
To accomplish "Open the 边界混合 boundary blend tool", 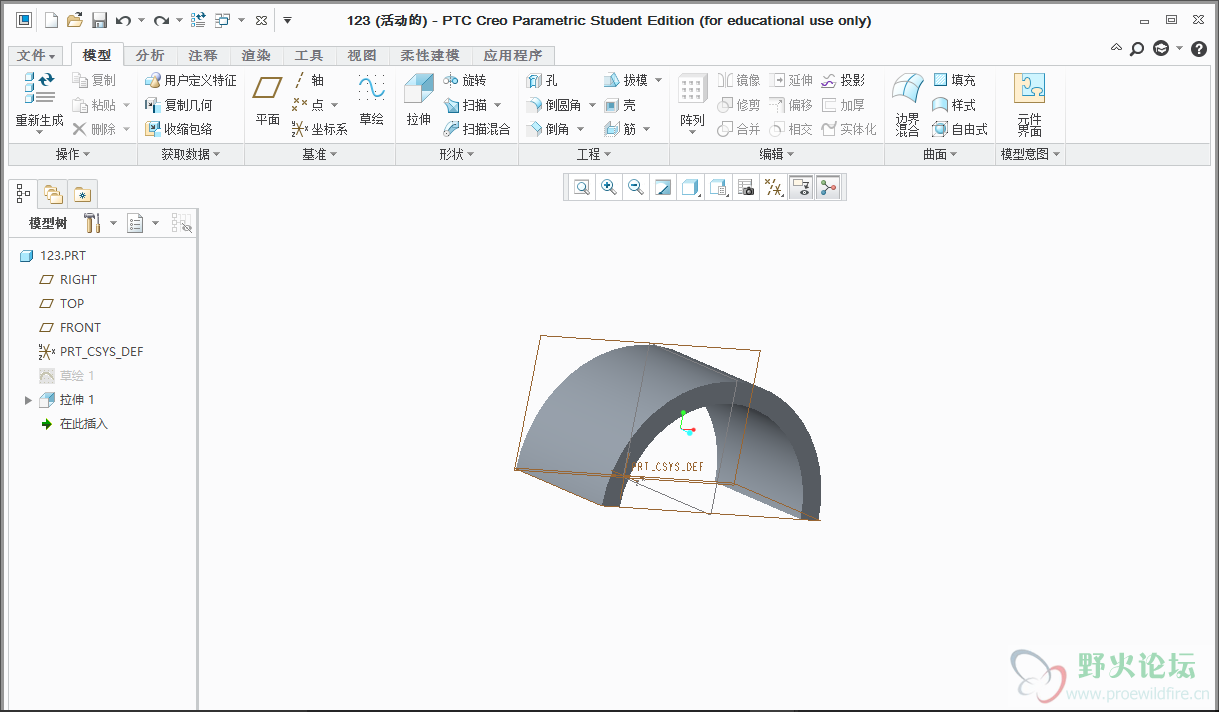I will click(907, 104).
